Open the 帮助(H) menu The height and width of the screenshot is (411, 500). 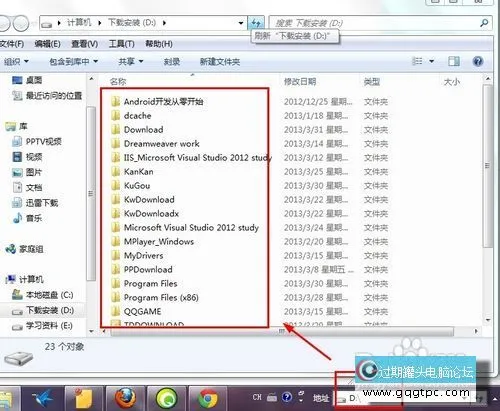click(x=159, y=44)
